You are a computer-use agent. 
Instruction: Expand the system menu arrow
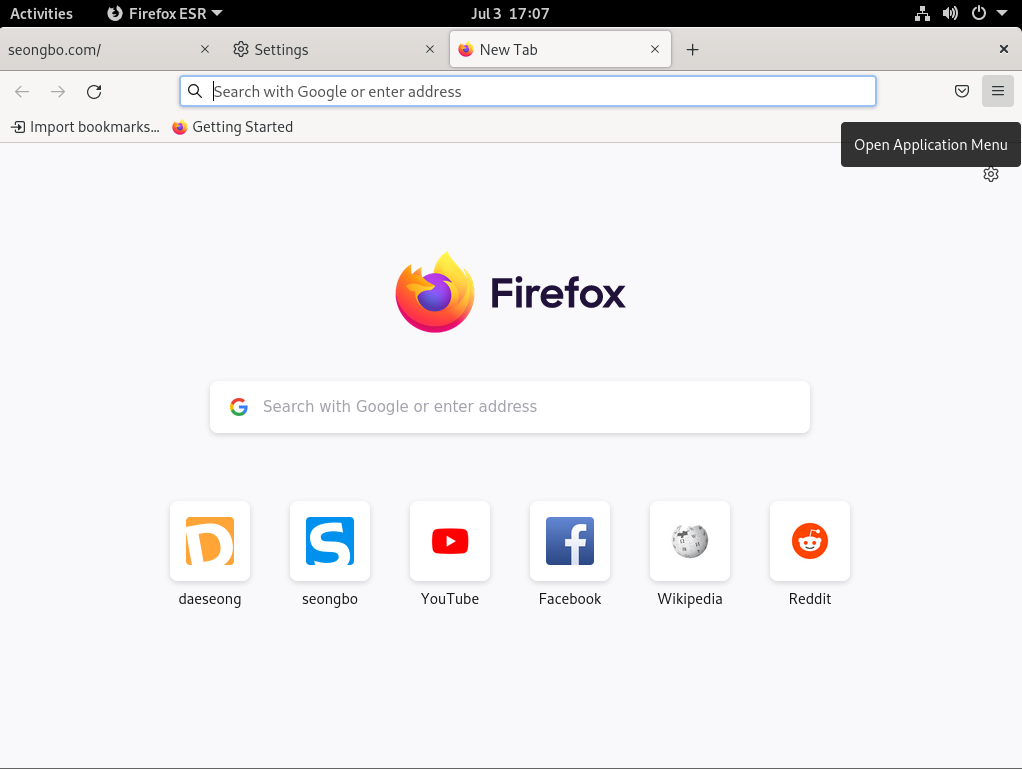click(x=1002, y=13)
